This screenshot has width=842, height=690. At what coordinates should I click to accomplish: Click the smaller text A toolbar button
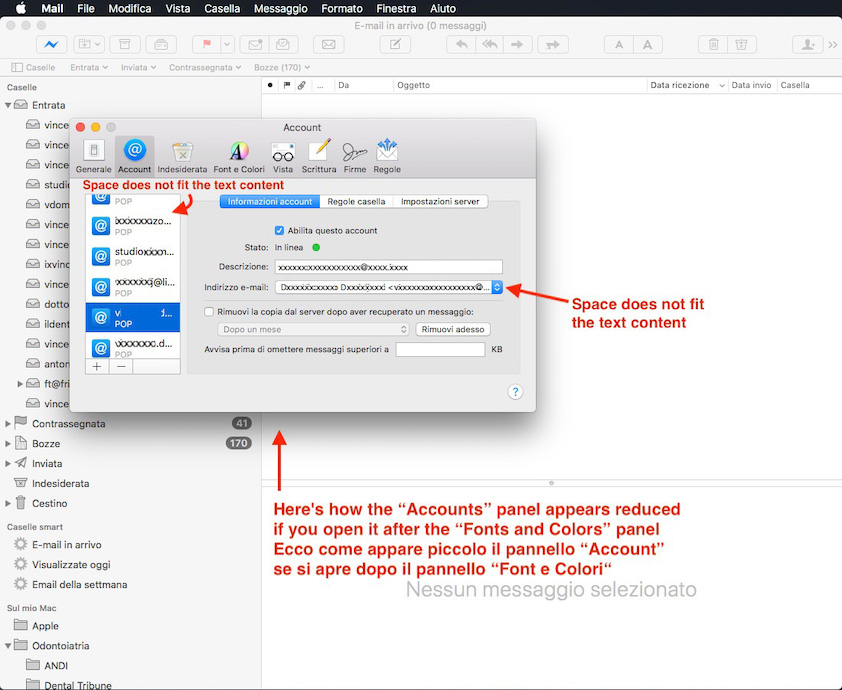619,45
